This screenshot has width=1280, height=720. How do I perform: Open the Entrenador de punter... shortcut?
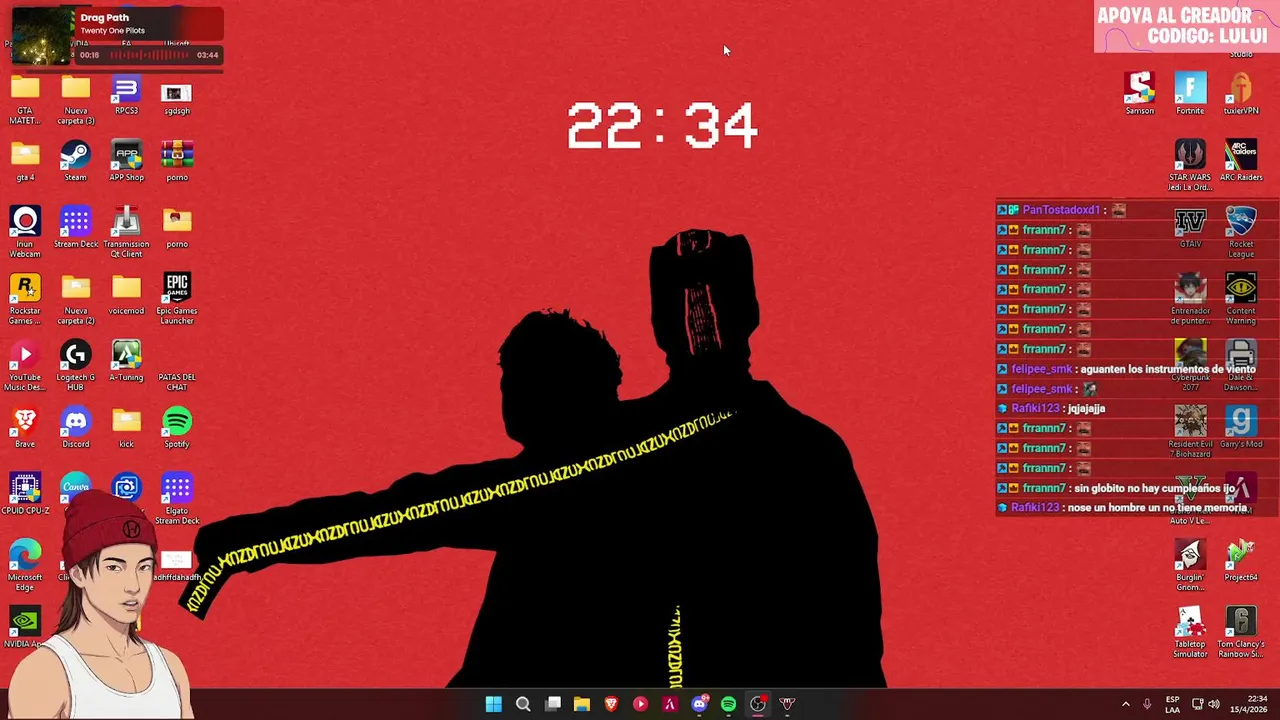coord(1190,298)
